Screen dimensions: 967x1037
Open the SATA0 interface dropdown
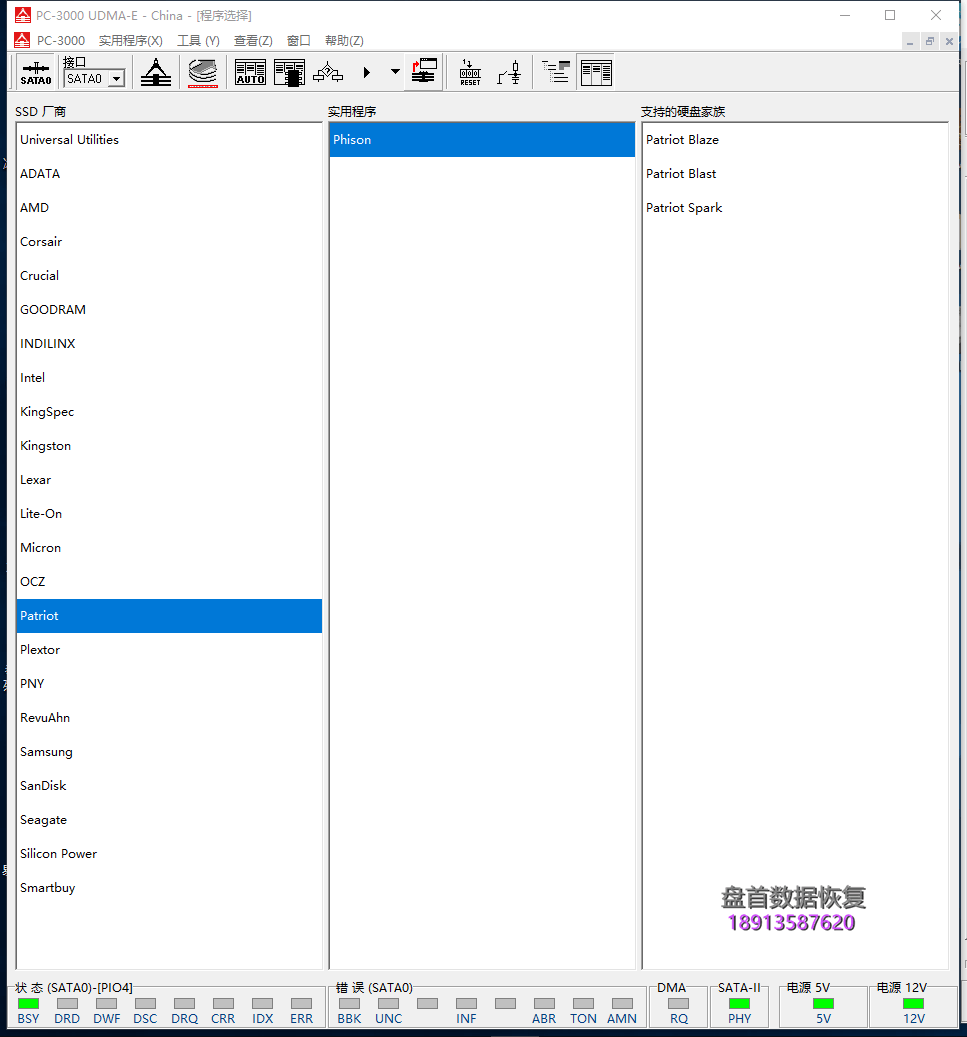116,79
